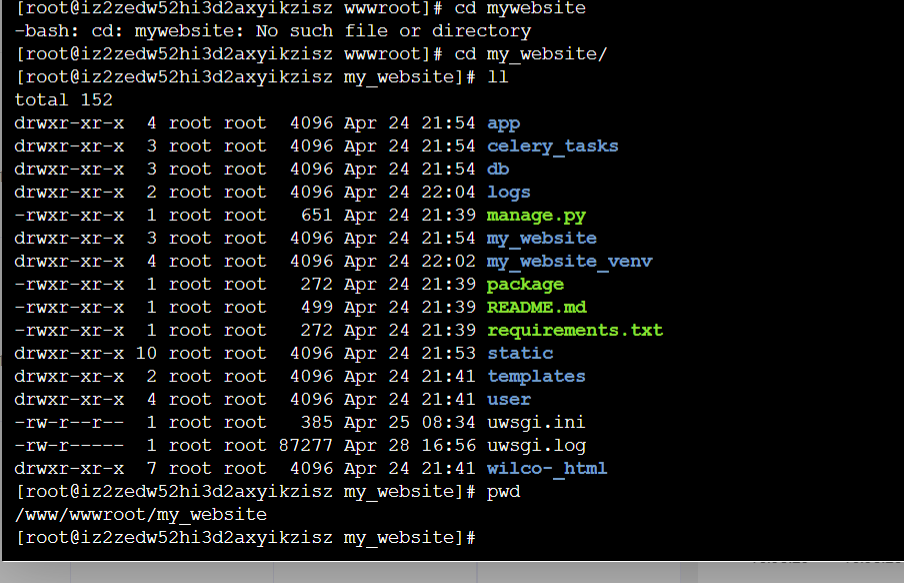Click the 'Apr 28 16:56' timestamp
Image resolution: width=904 pixels, height=583 pixels.
(410, 446)
